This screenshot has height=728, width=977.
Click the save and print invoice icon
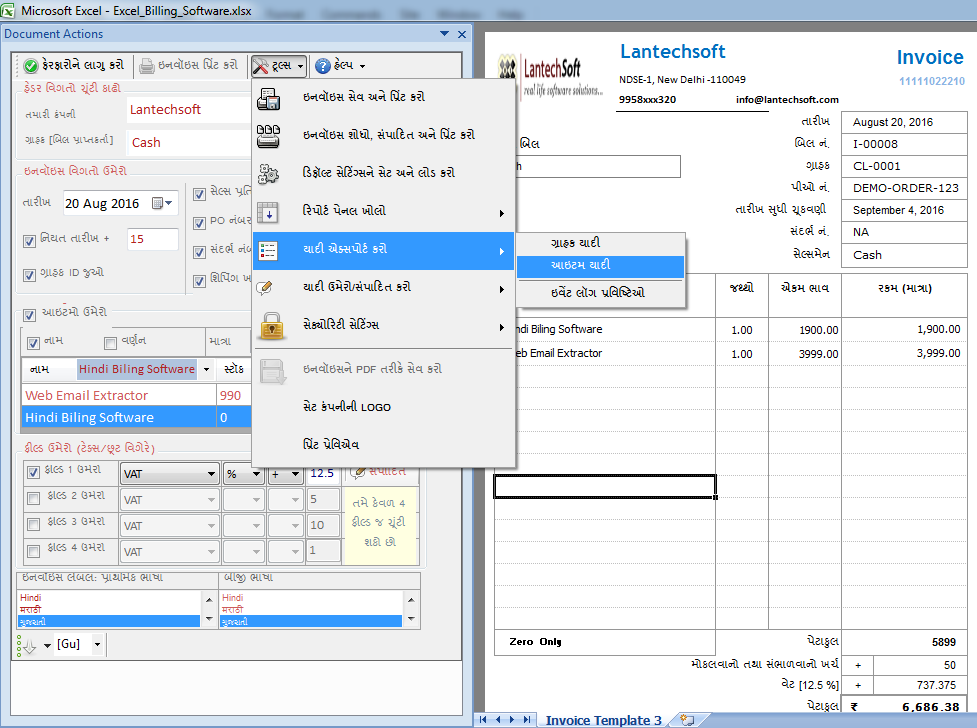[x=269, y=98]
